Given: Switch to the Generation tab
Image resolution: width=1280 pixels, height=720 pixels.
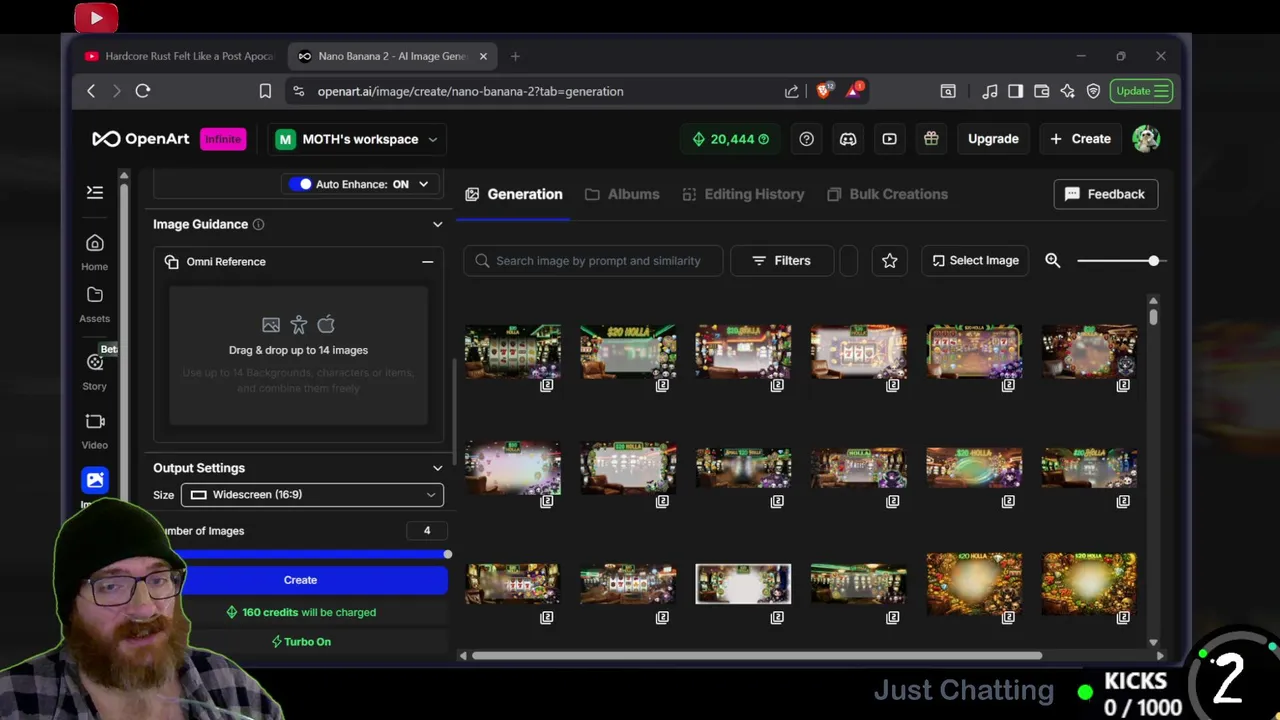Looking at the screenshot, I should [514, 194].
